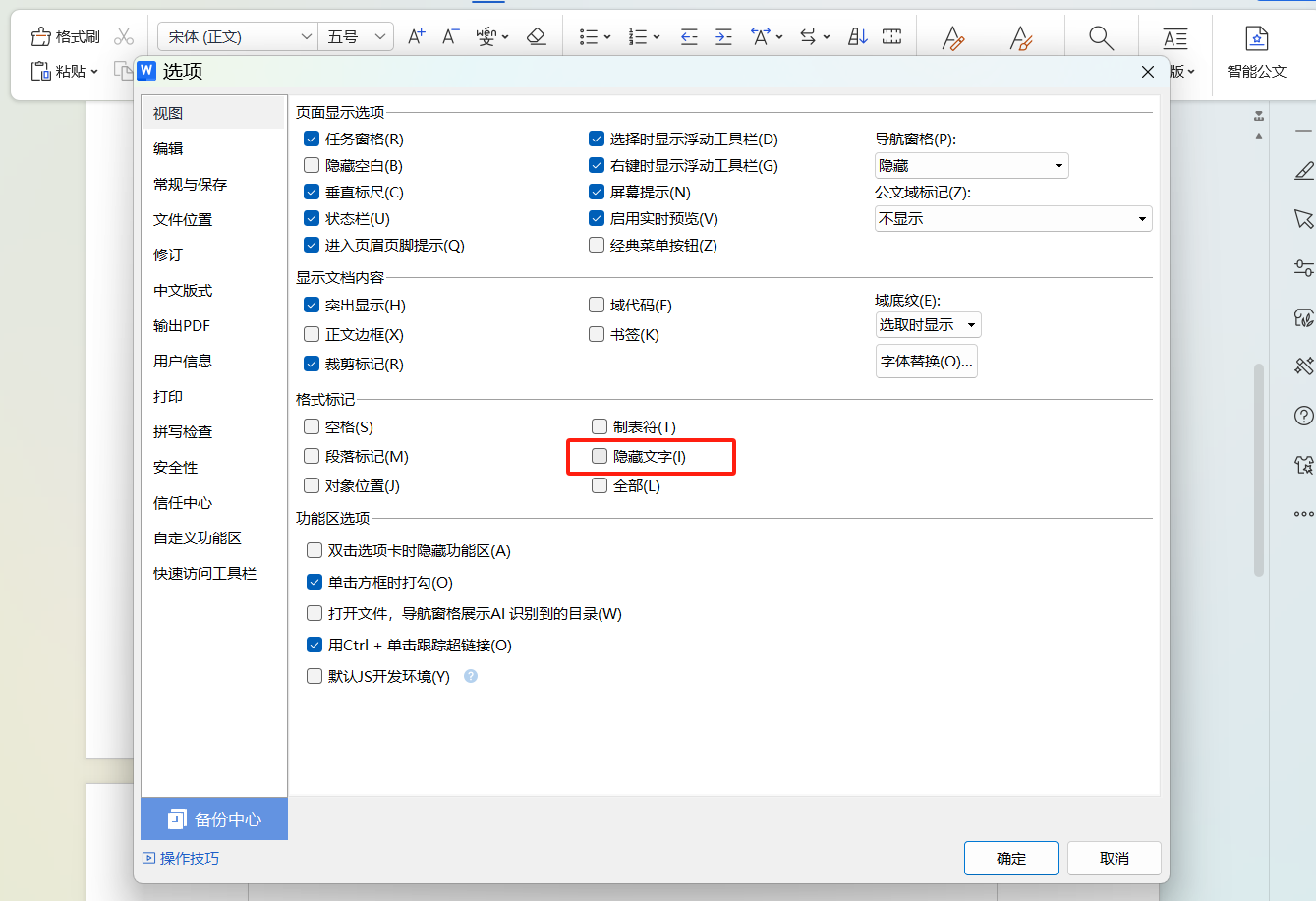Image resolution: width=1316 pixels, height=901 pixels.
Task: Enable the 隐藏文字 checkbox
Action: pyautogui.click(x=598, y=456)
